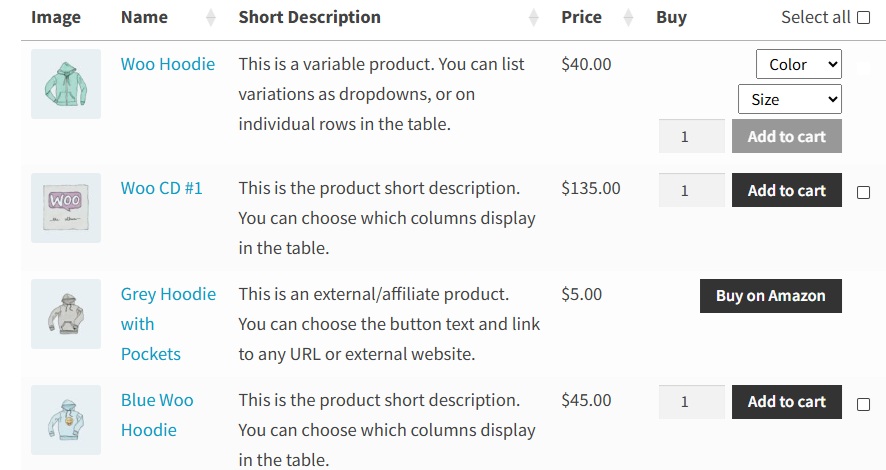
Task: Open the Woo Hoodie product thumbnail
Action: pyautogui.click(x=66, y=84)
